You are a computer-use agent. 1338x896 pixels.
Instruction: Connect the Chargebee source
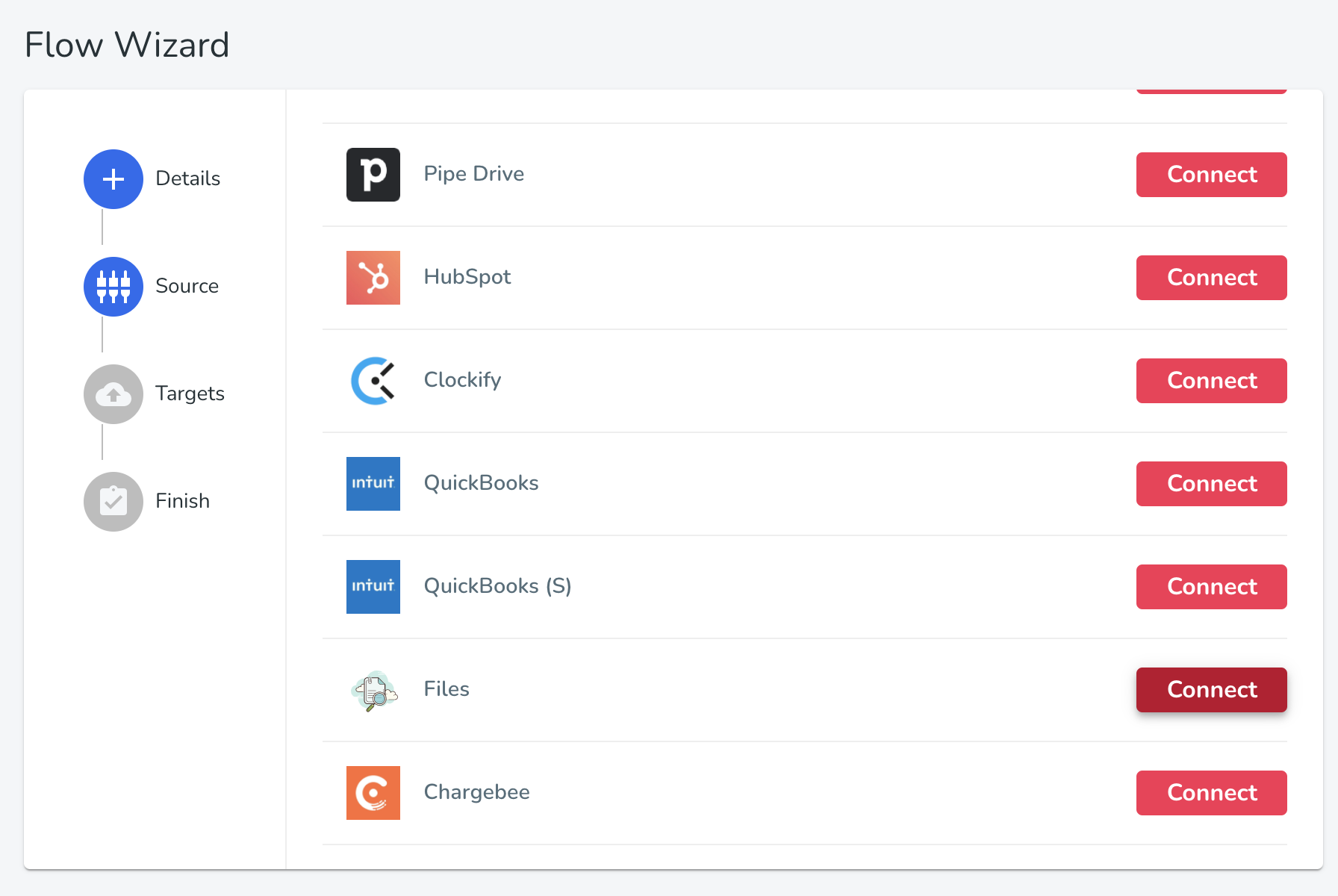[1212, 793]
